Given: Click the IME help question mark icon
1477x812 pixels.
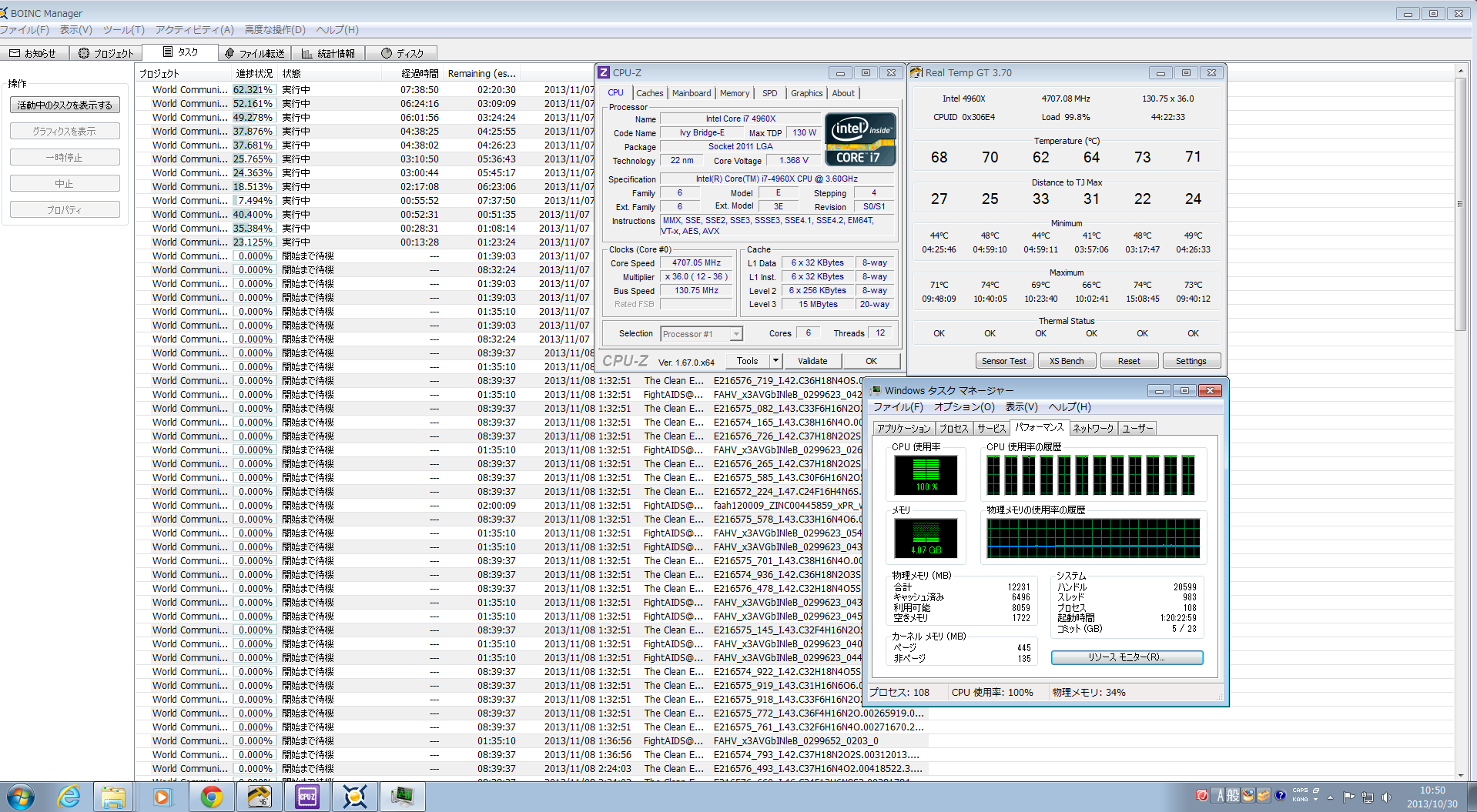Looking at the screenshot, I should pyautogui.click(x=1280, y=796).
